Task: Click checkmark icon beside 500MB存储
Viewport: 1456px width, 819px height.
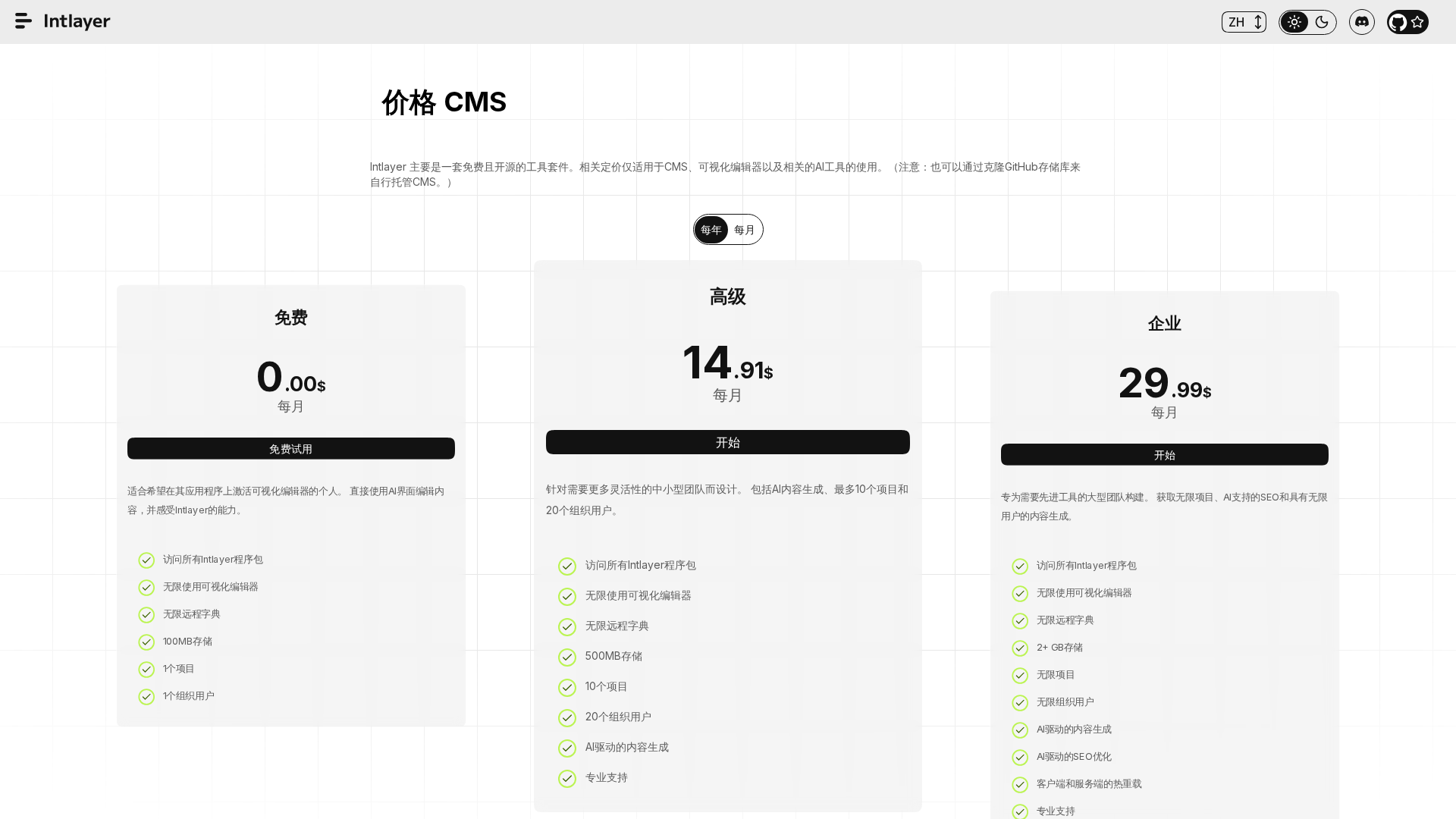Action: (567, 657)
